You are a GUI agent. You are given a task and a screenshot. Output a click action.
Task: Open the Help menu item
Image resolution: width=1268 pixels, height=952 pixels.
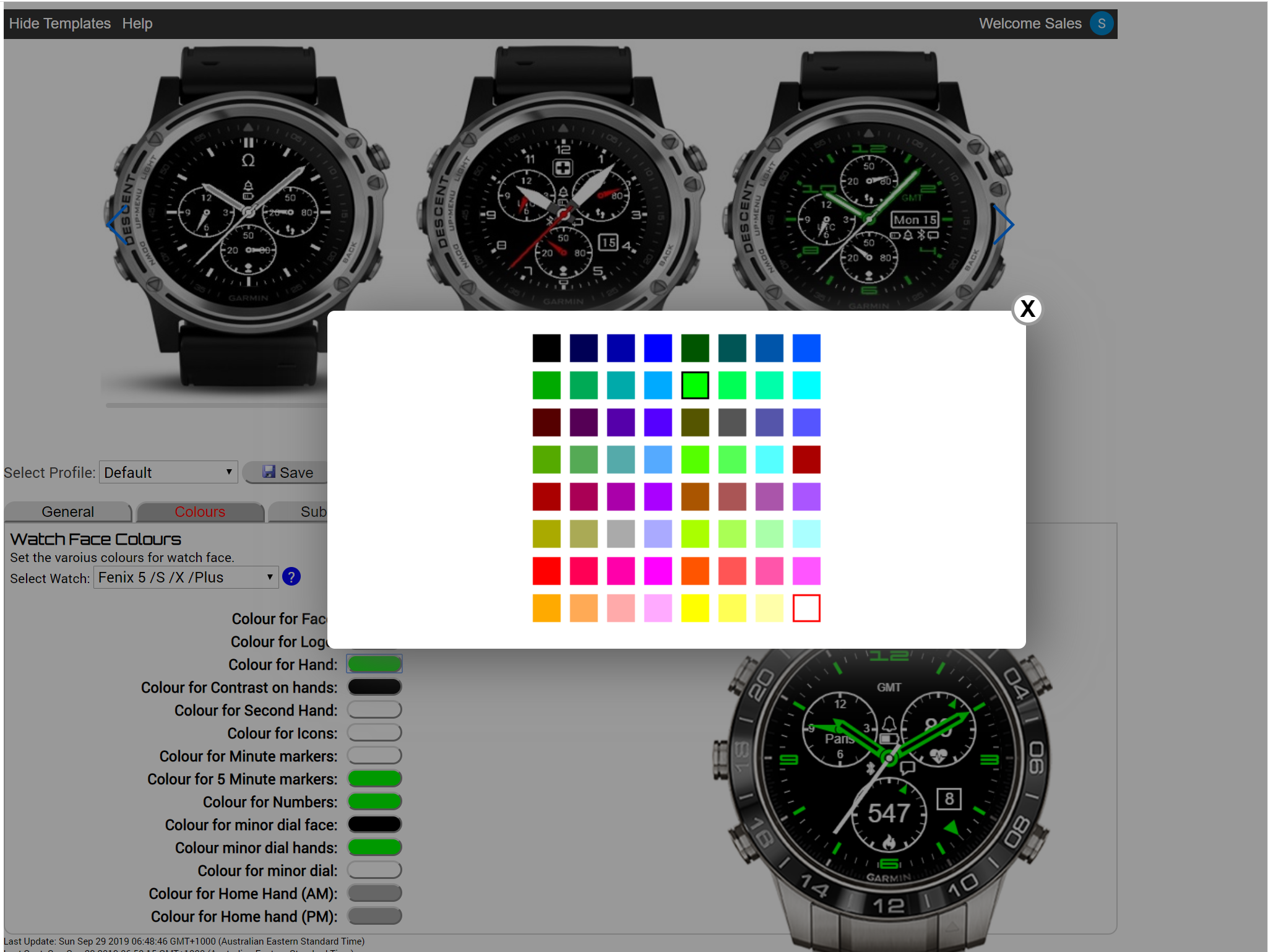pyautogui.click(x=137, y=24)
